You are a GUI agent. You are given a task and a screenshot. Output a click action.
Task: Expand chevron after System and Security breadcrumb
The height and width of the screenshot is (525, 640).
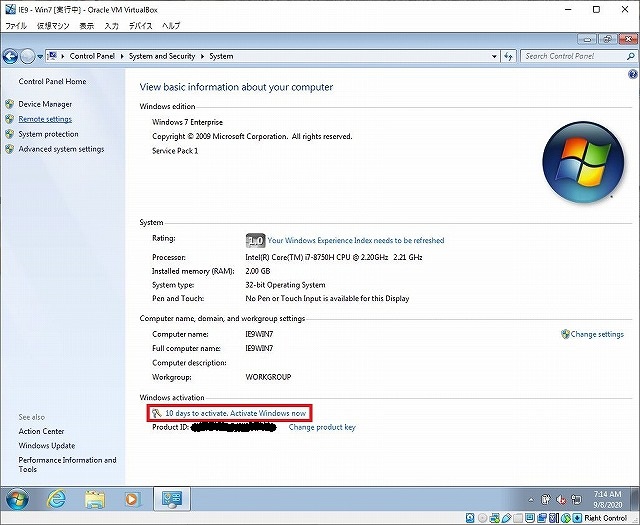point(202,56)
